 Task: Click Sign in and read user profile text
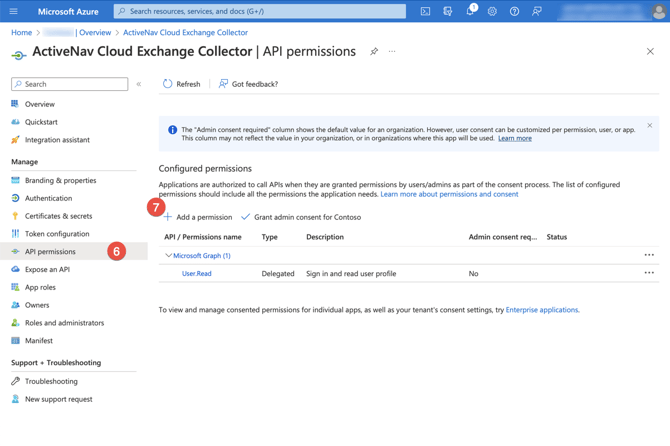coord(351,274)
